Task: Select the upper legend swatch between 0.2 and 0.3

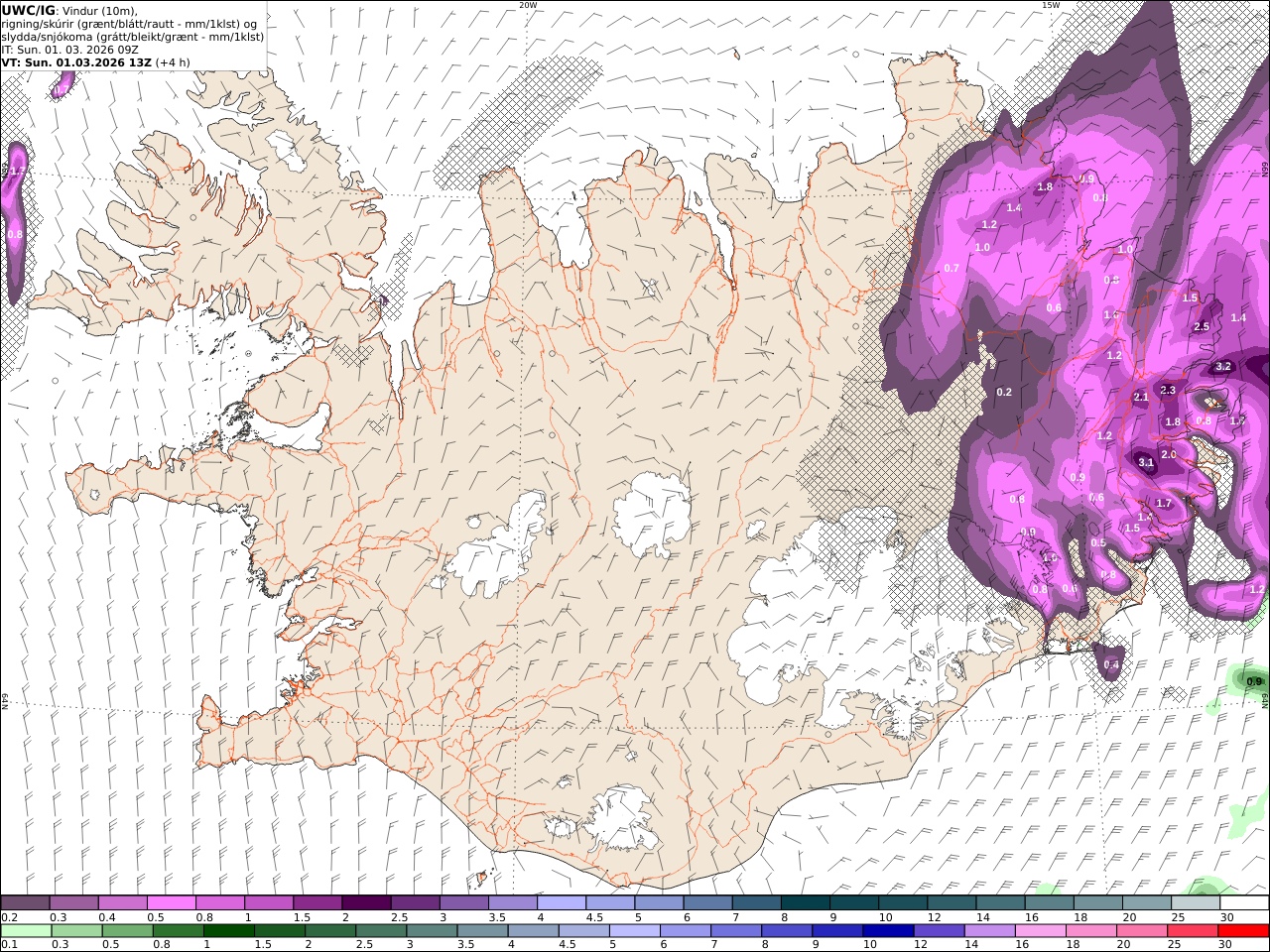Action: 26,902
